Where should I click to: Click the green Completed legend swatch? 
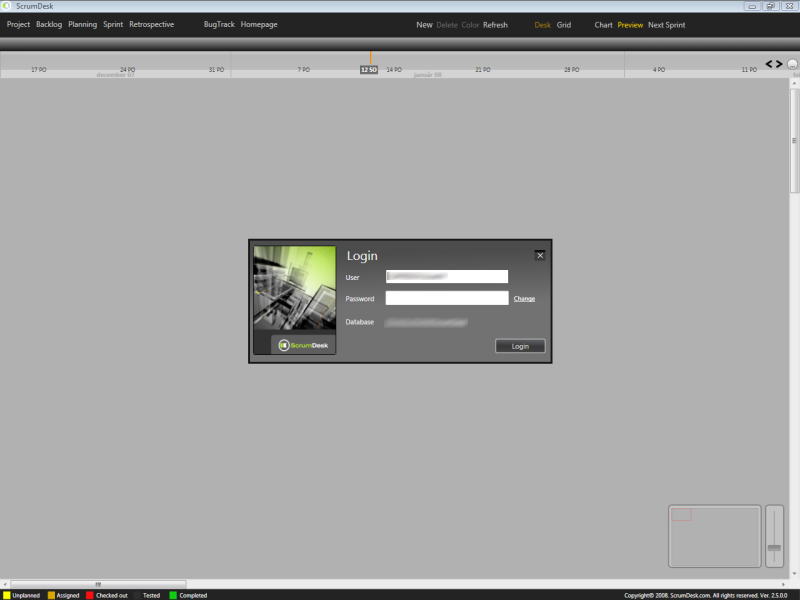click(173, 595)
